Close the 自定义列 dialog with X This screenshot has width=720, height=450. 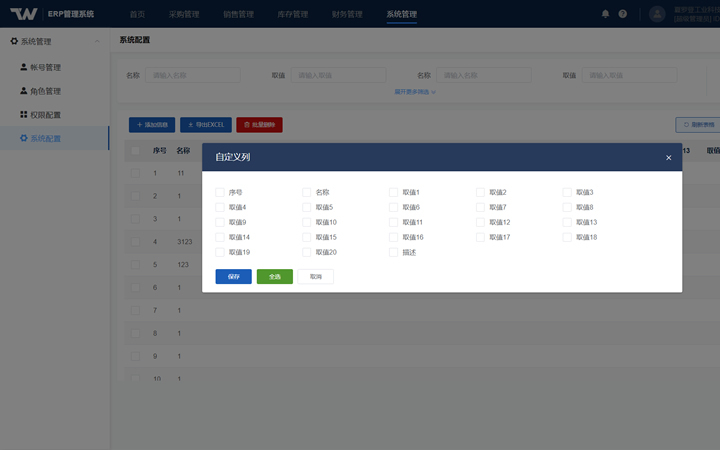click(669, 157)
